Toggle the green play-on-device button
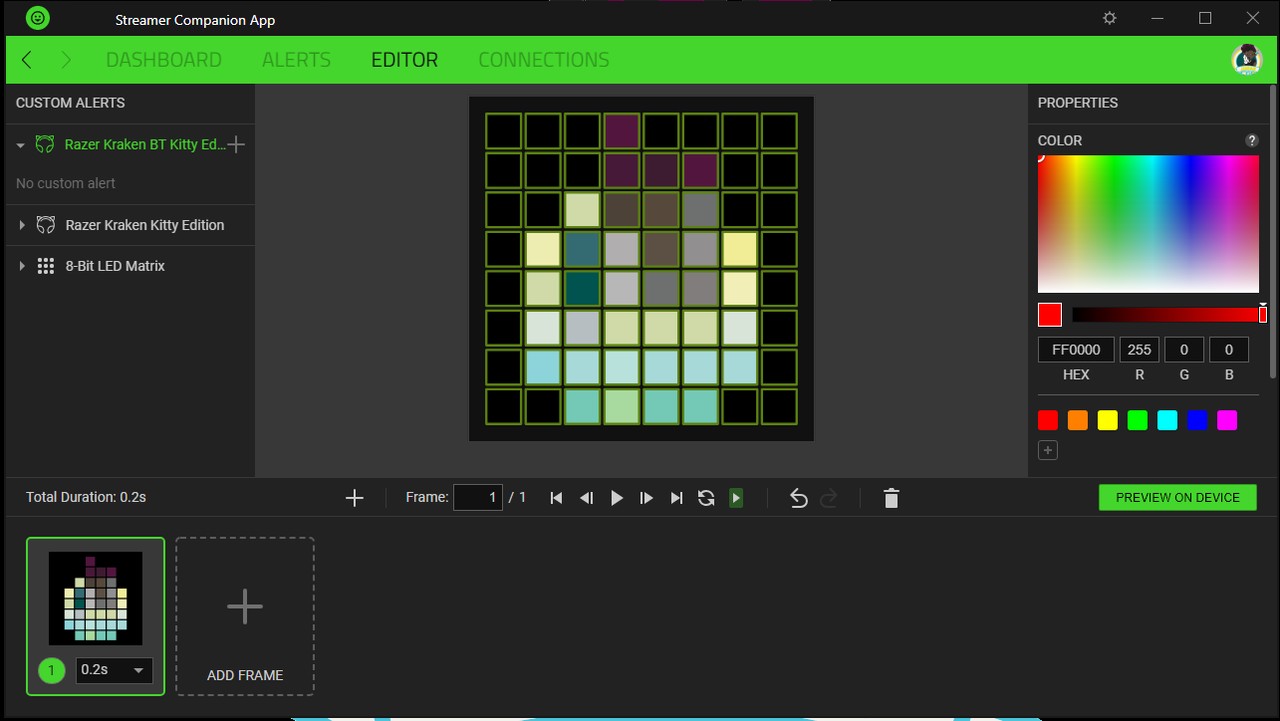The width and height of the screenshot is (1280, 721). pos(736,498)
